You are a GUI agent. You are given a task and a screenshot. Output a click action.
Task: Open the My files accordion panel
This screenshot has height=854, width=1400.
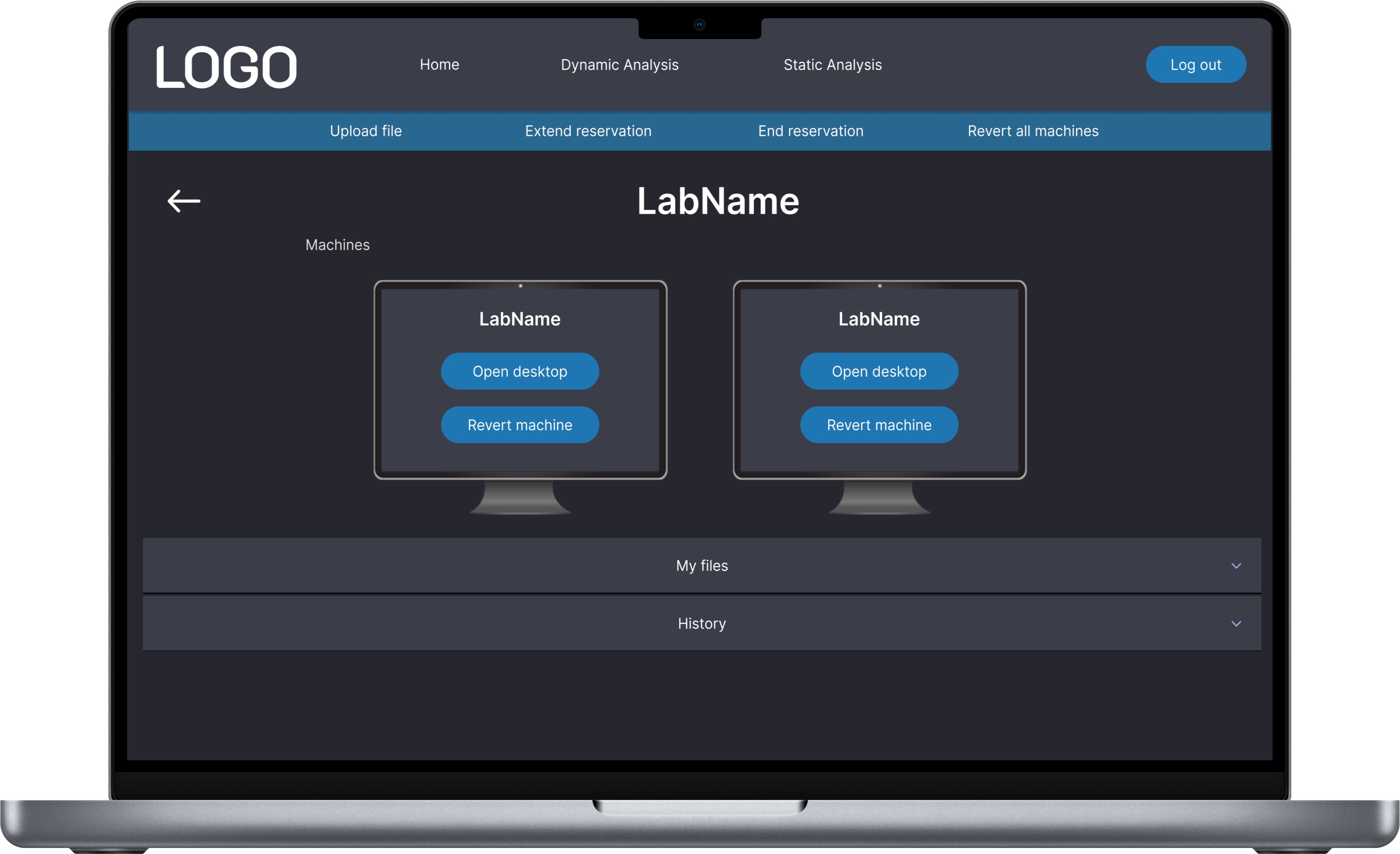pos(701,566)
